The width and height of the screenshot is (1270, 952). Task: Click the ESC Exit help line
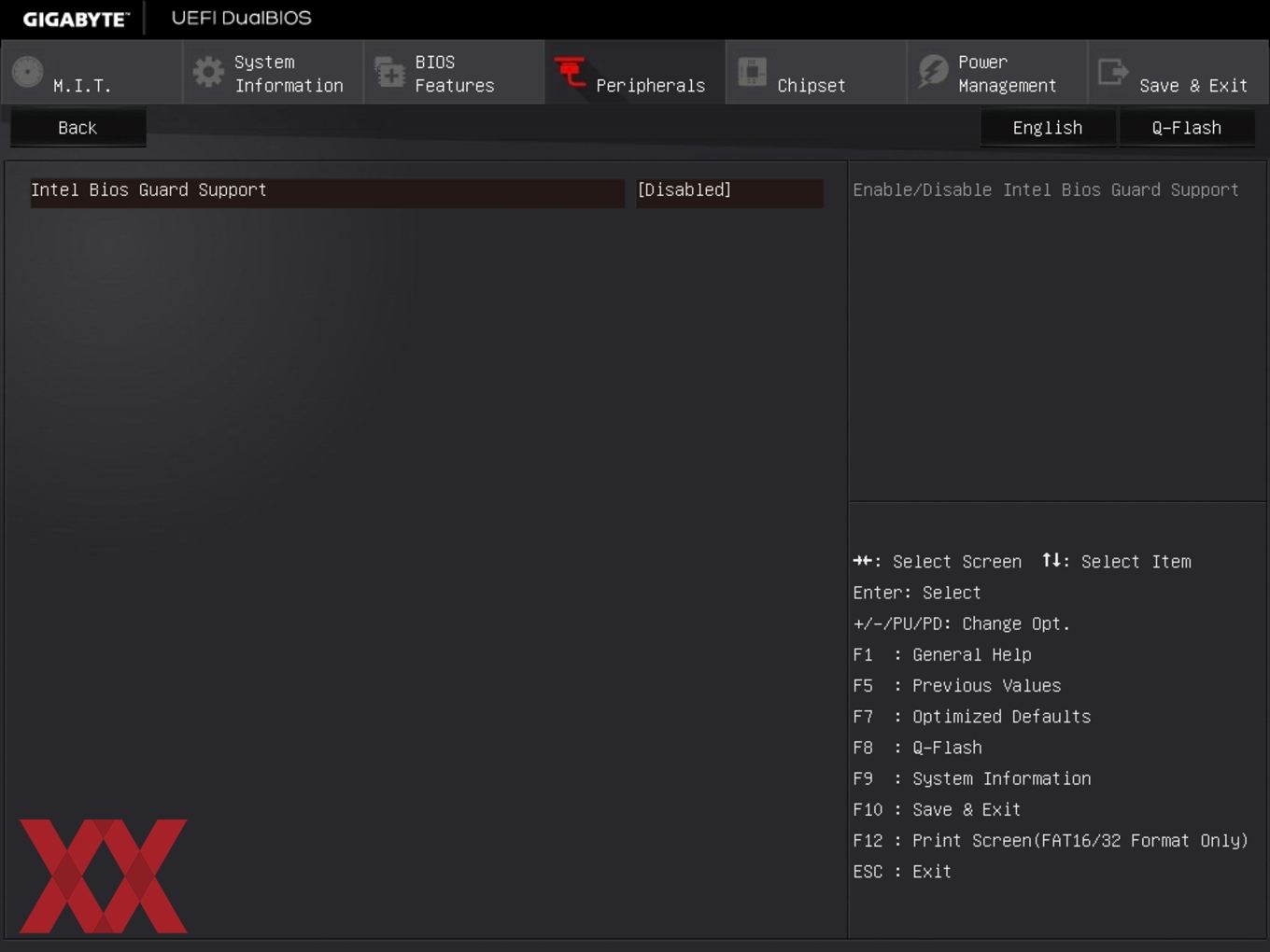click(902, 872)
